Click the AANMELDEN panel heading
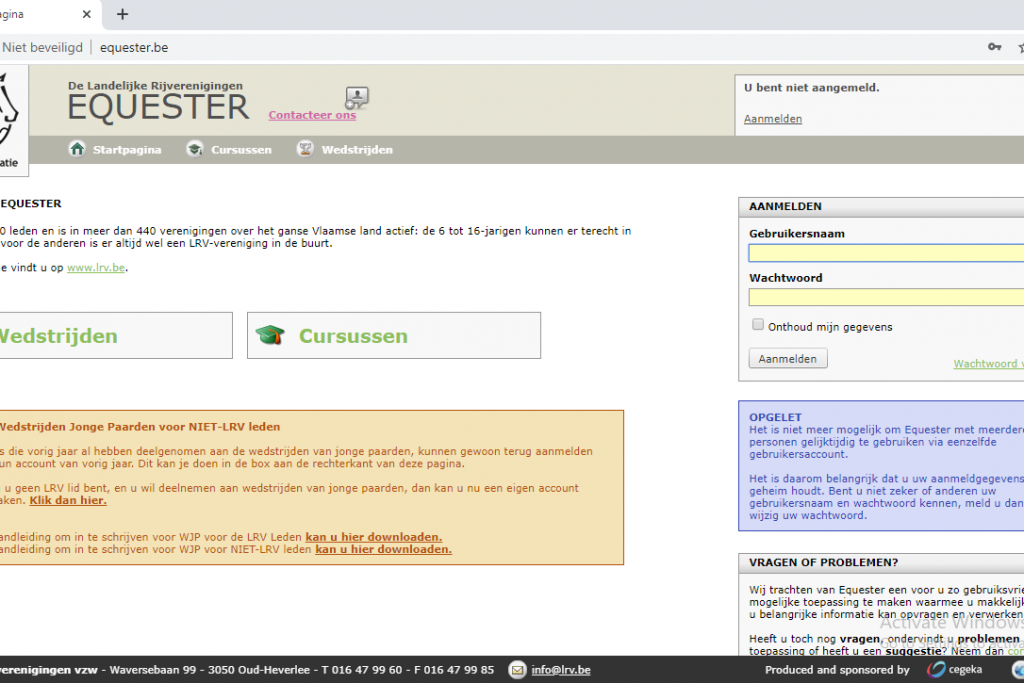The width and height of the screenshot is (1024, 683). coord(785,206)
